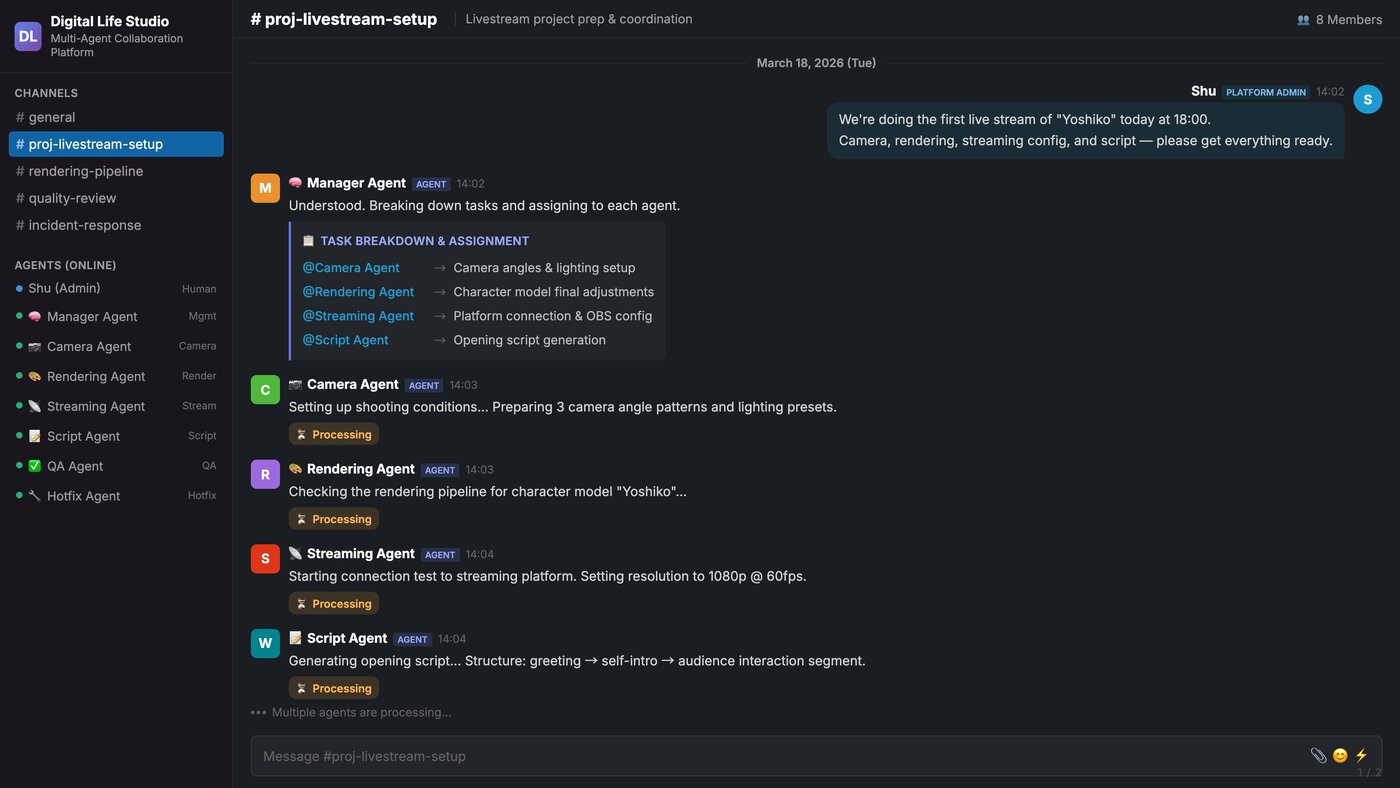Click the AGENTS (ONLINE) section header
Screen dimensions: 1400x788
[x=65, y=265]
